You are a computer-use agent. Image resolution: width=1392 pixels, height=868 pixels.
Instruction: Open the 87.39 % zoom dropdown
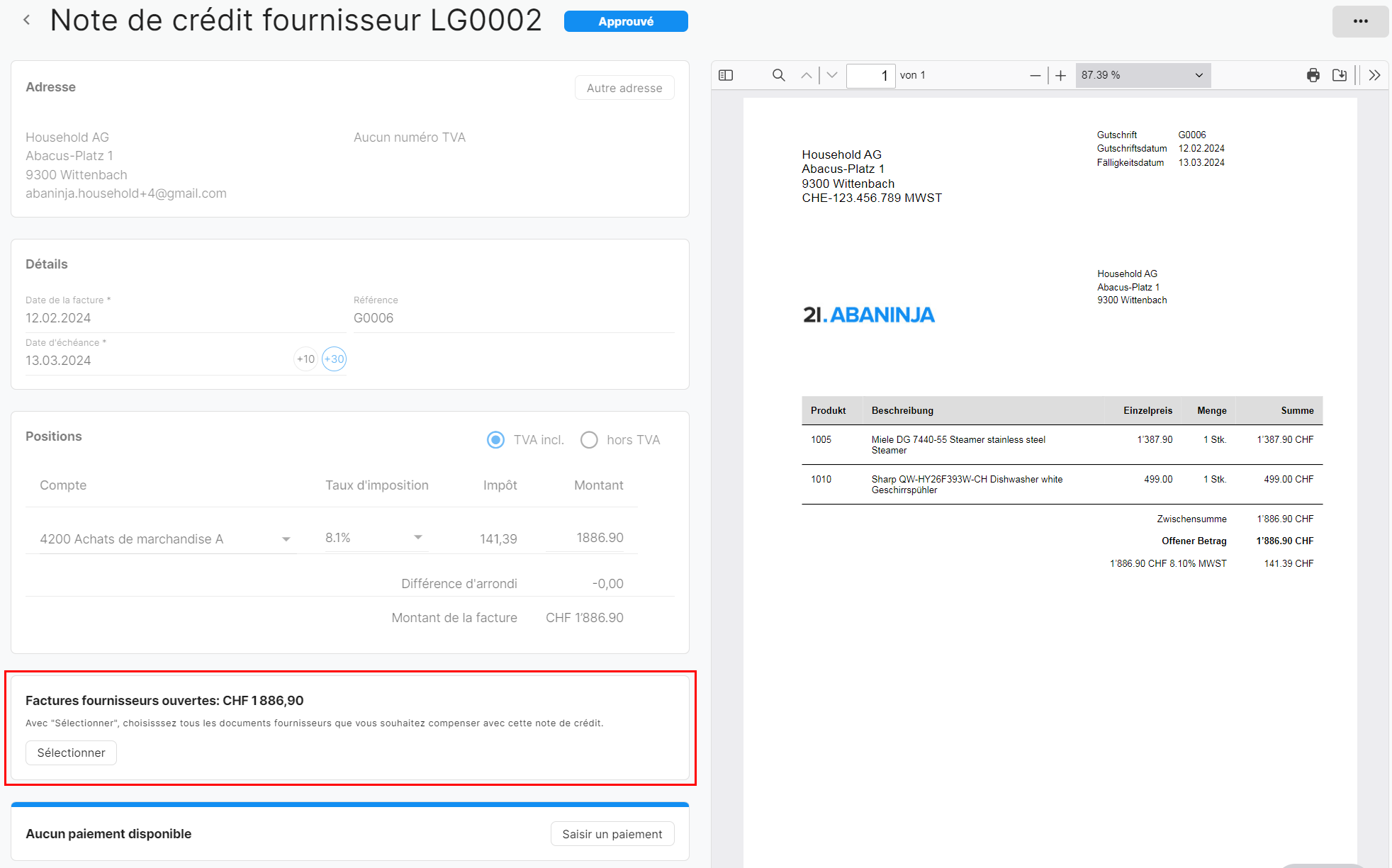[1143, 75]
